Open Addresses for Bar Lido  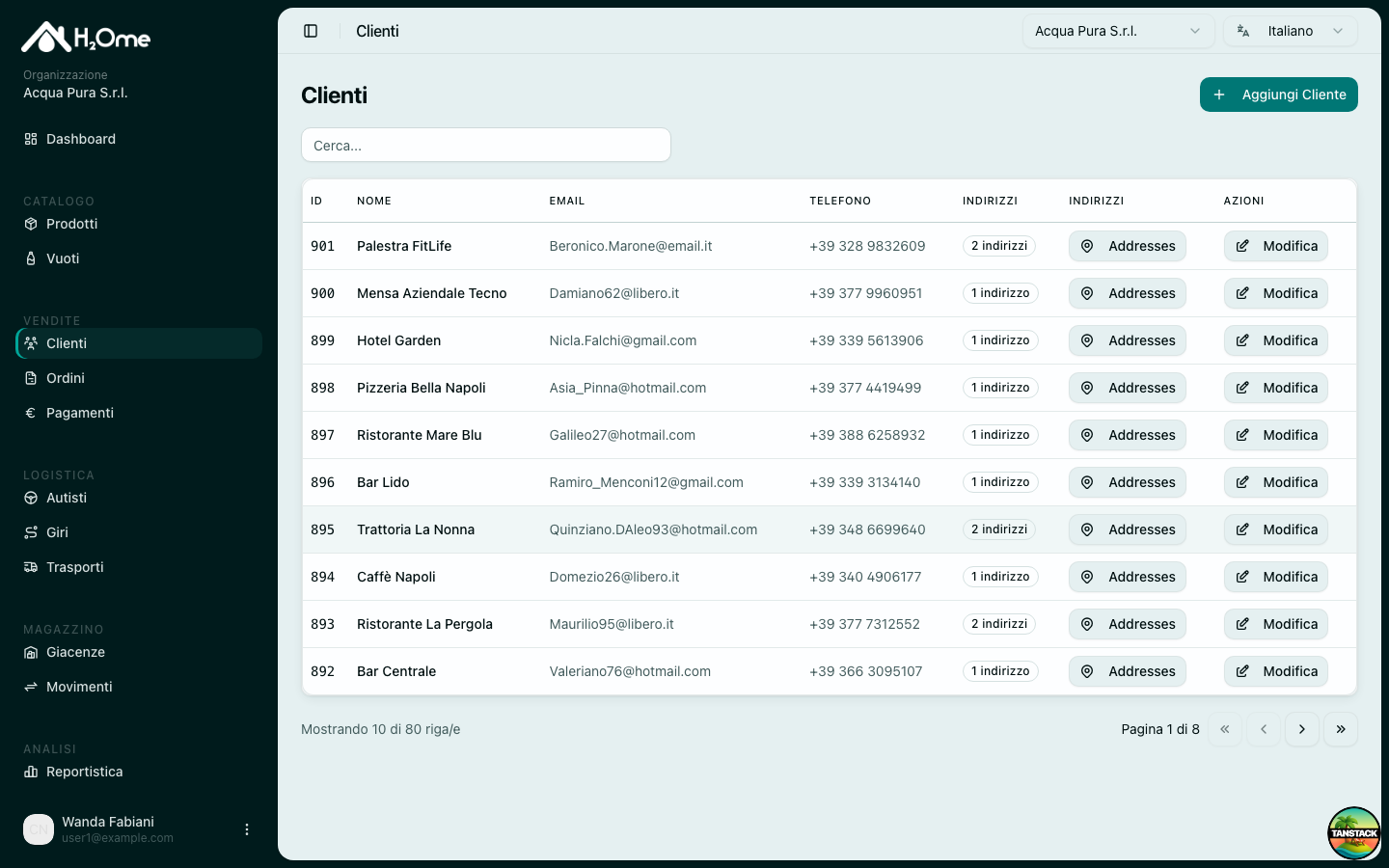[x=1128, y=482]
